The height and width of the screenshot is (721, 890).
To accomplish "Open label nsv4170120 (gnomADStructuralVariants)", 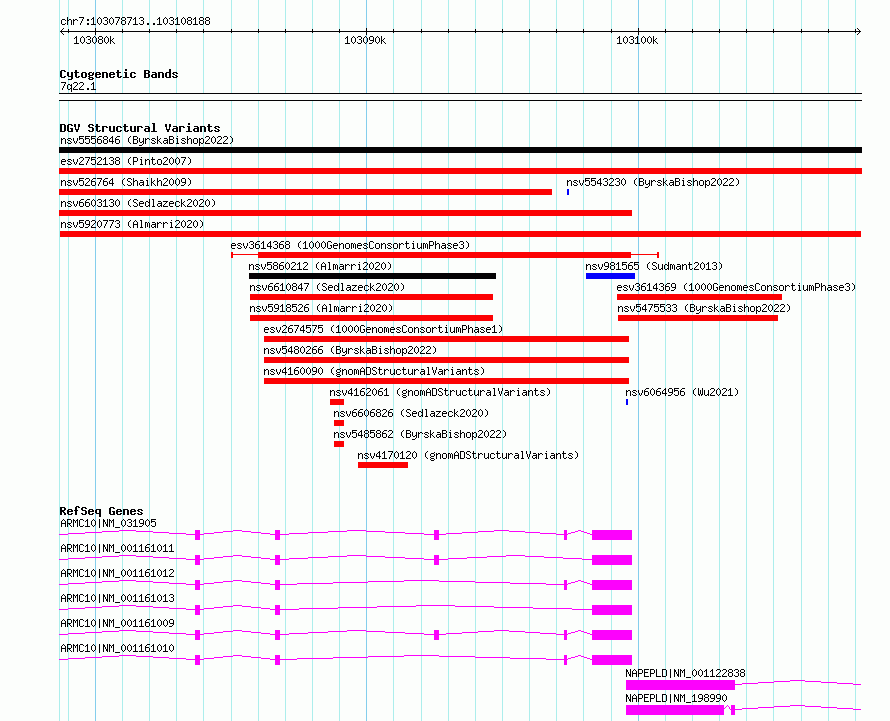I will [468, 455].
